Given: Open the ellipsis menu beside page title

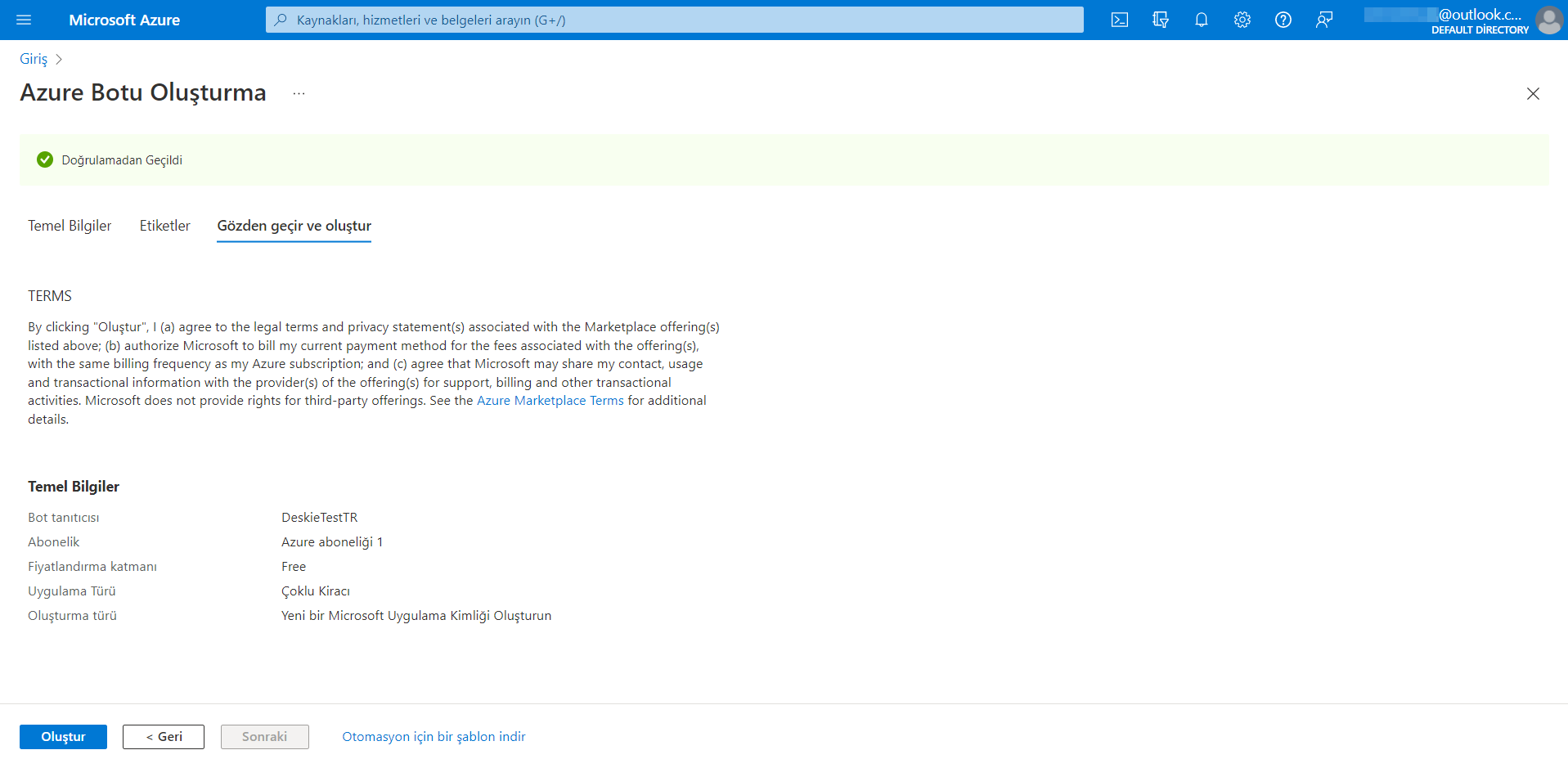Looking at the screenshot, I should point(299,93).
